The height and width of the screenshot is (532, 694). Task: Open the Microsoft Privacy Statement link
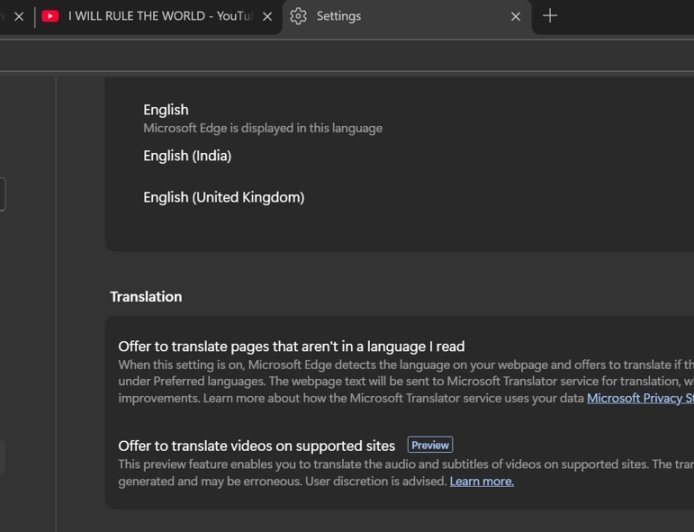pyautogui.click(x=640, y=398)
